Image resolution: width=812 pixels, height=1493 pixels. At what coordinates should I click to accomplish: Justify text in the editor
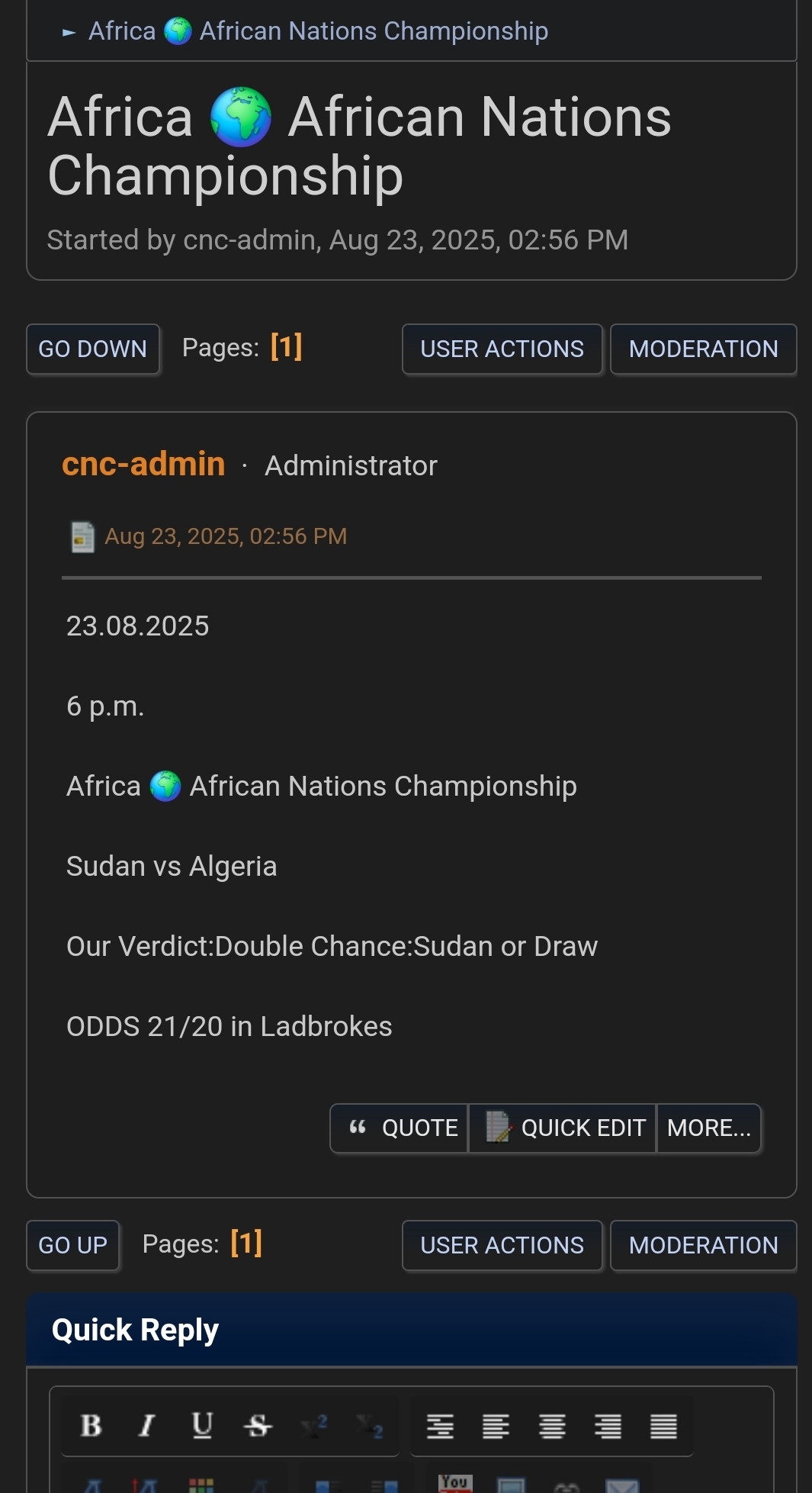coord(663,1425)
